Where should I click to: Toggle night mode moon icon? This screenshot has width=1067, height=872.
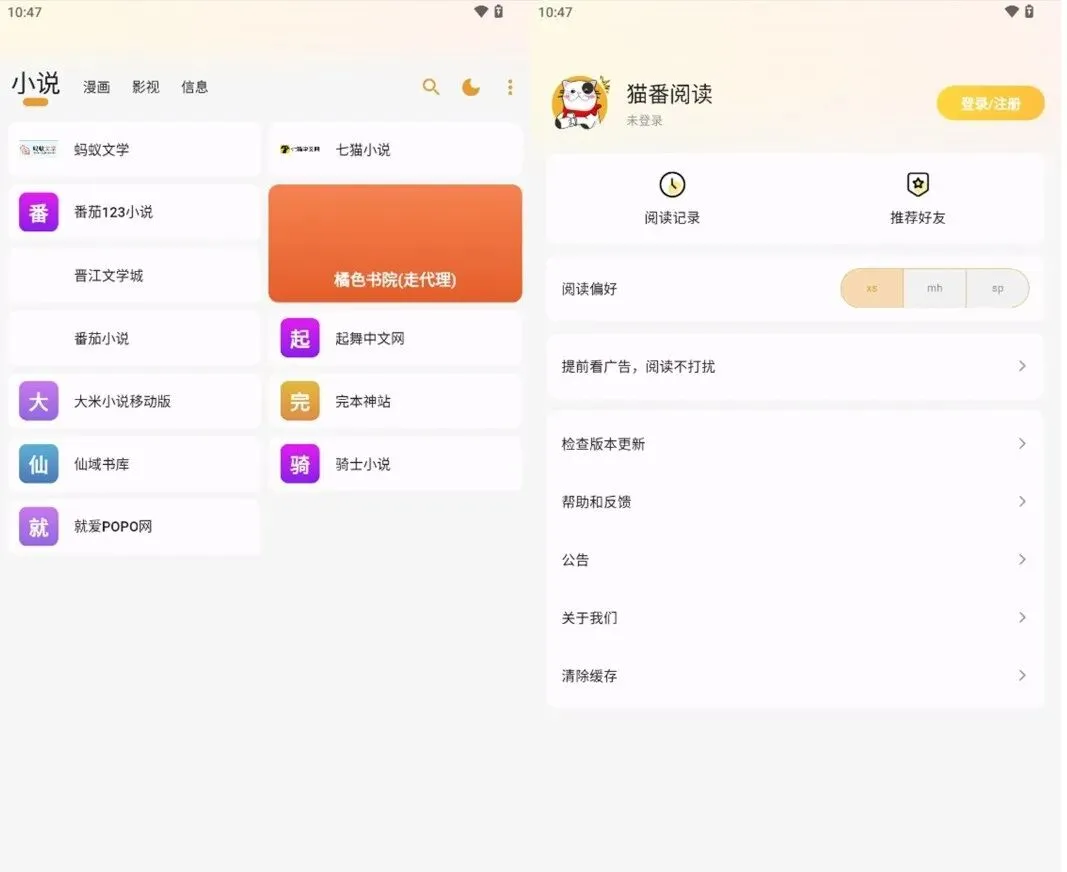tap(471, 86)
